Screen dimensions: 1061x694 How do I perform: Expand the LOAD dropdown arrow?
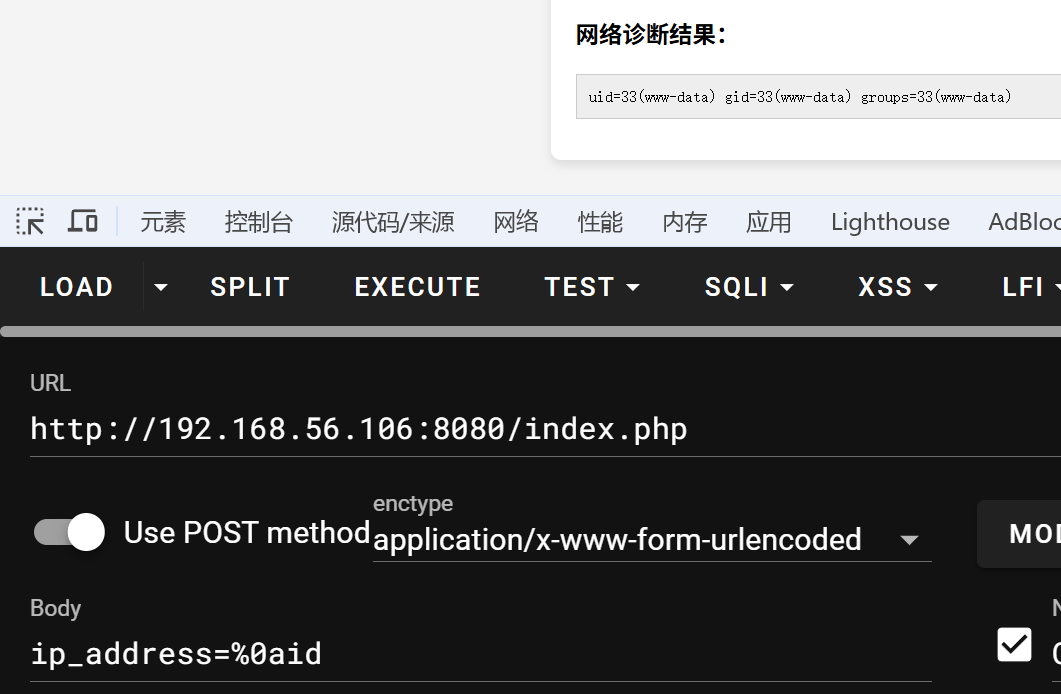(160, 288)
